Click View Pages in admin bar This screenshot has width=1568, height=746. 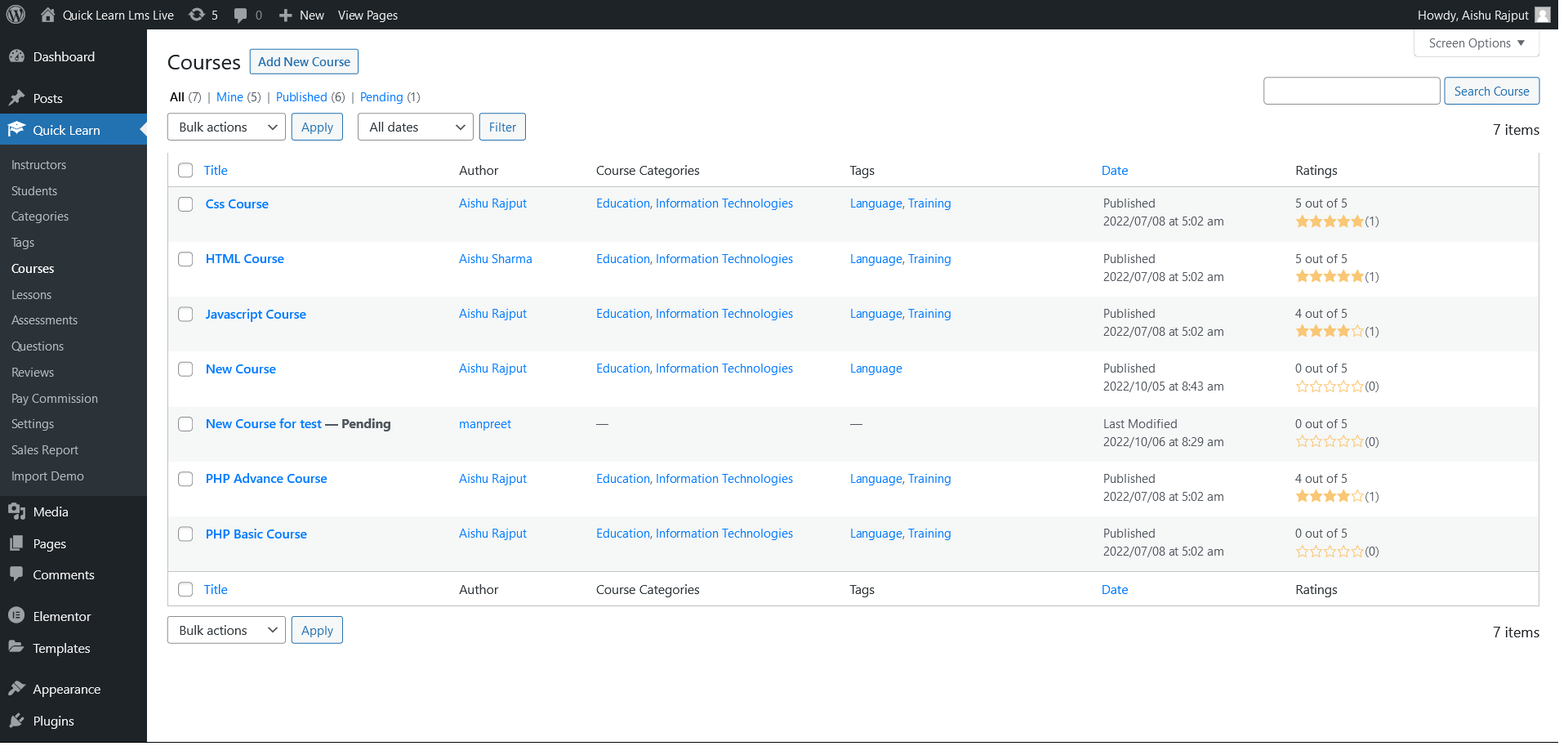367,15
